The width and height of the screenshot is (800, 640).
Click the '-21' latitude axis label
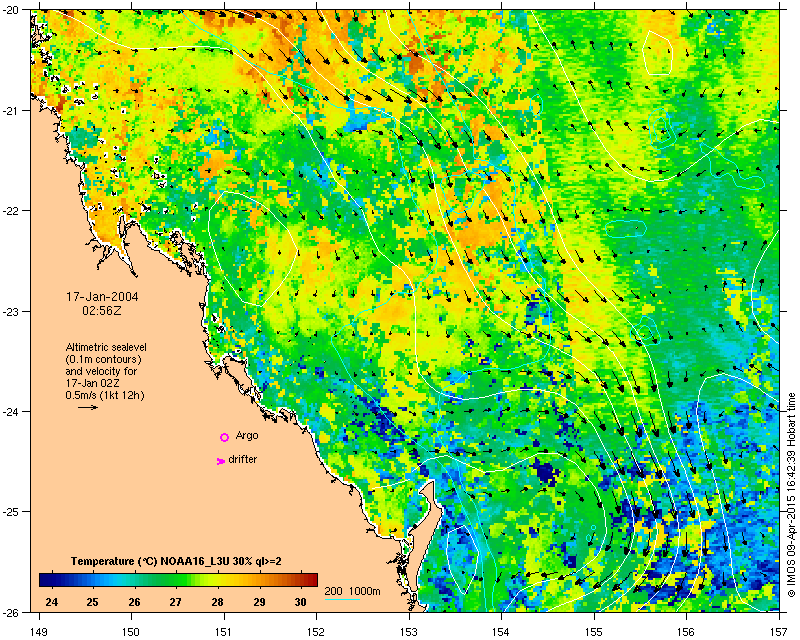pos(12,110)
